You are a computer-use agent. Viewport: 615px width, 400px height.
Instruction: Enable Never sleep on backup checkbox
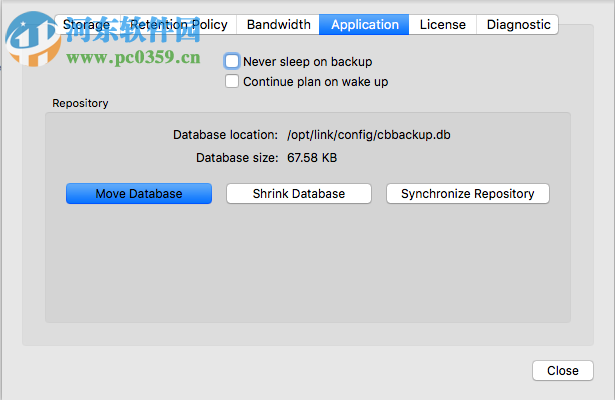tap(231, 61)
